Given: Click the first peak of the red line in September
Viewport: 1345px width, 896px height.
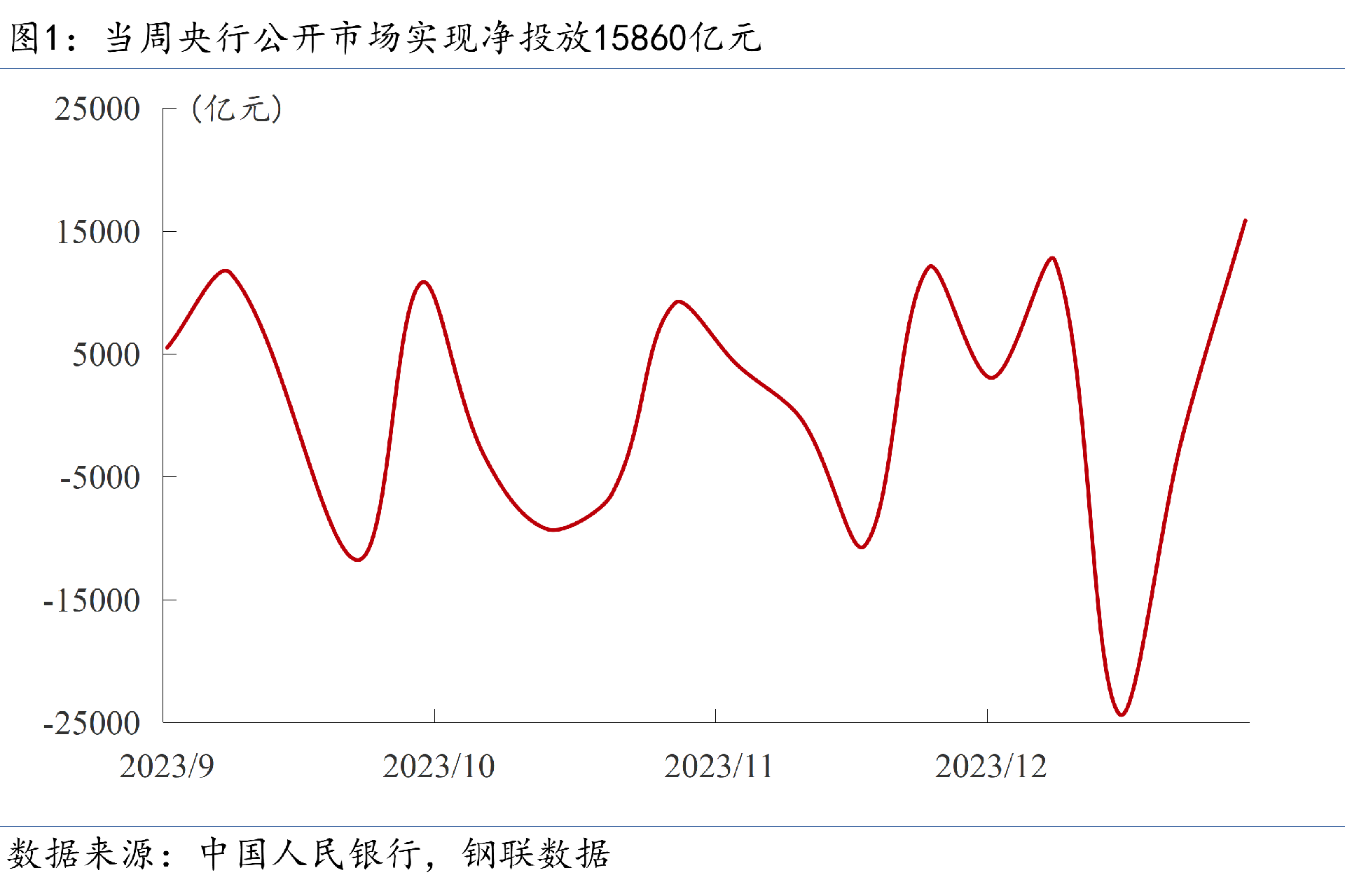Looking at the screenshot, I should click(x=226, y=270).
